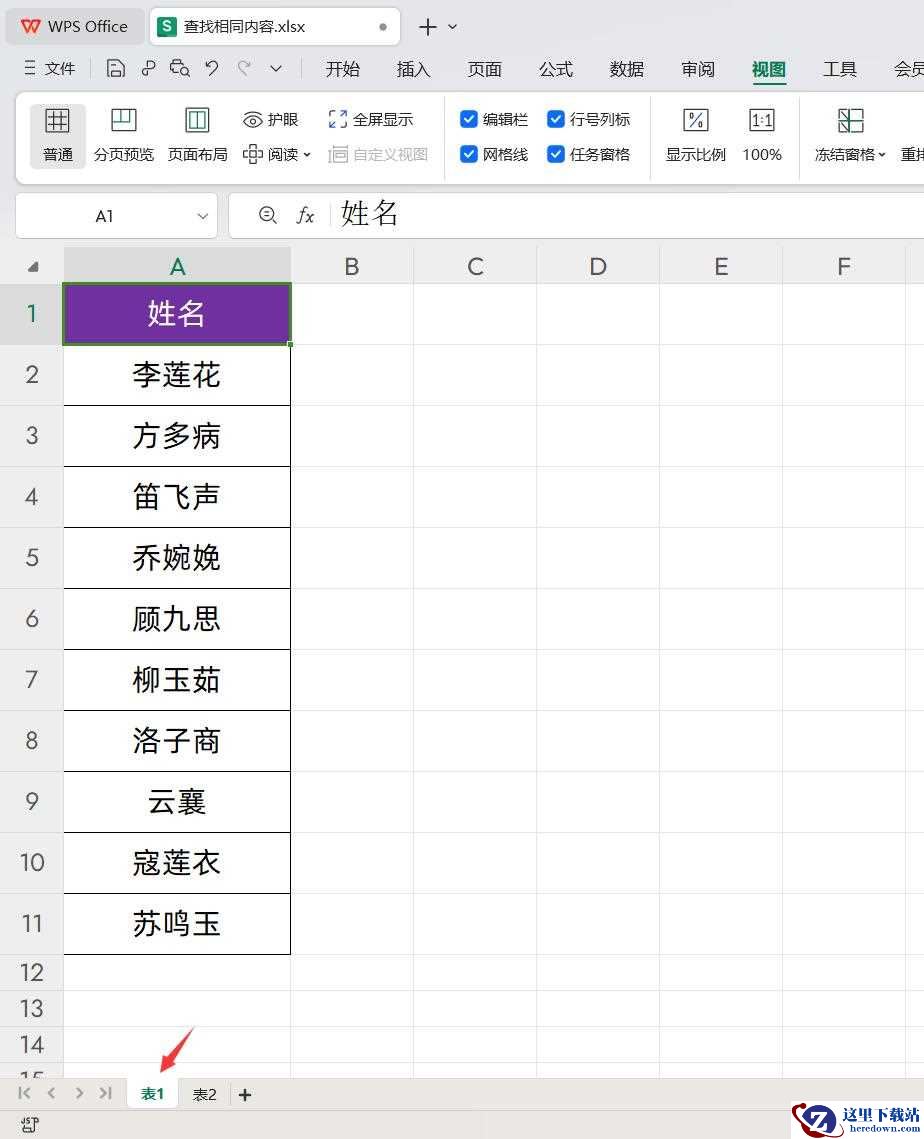Click the select-all corner triangle
The height and width of the screenshot is (1139, 924).
32,267
